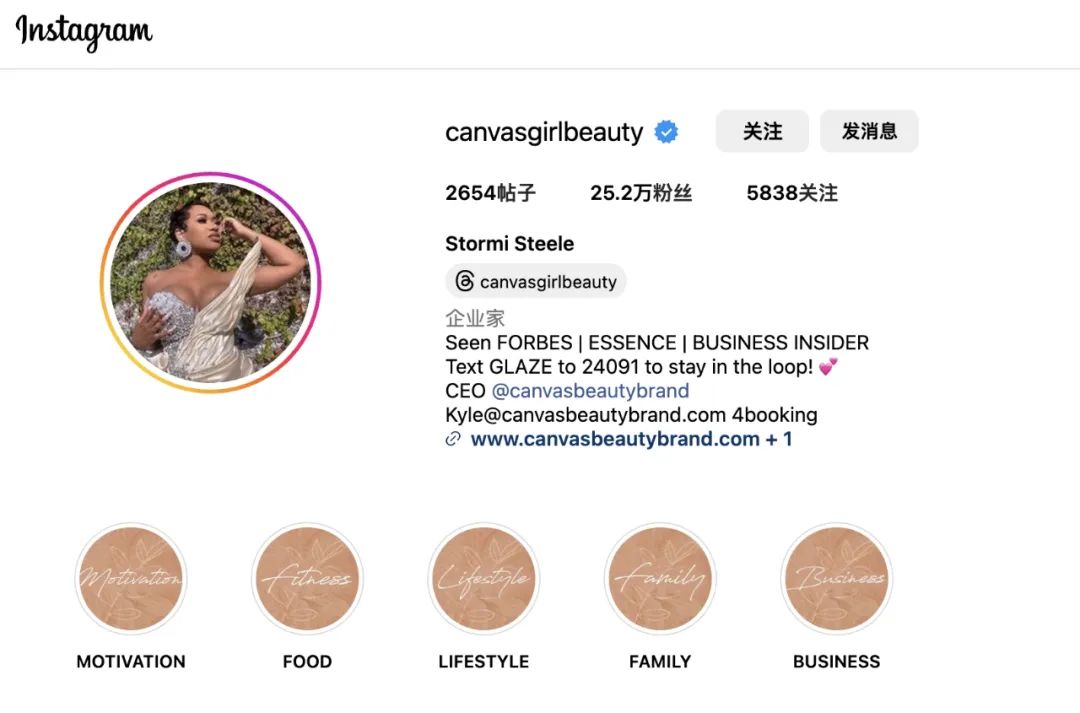Open the Threads icon badge canvasgirlbeauty
This screenshot has height=713, width=1080.
(x=536, y=281)
